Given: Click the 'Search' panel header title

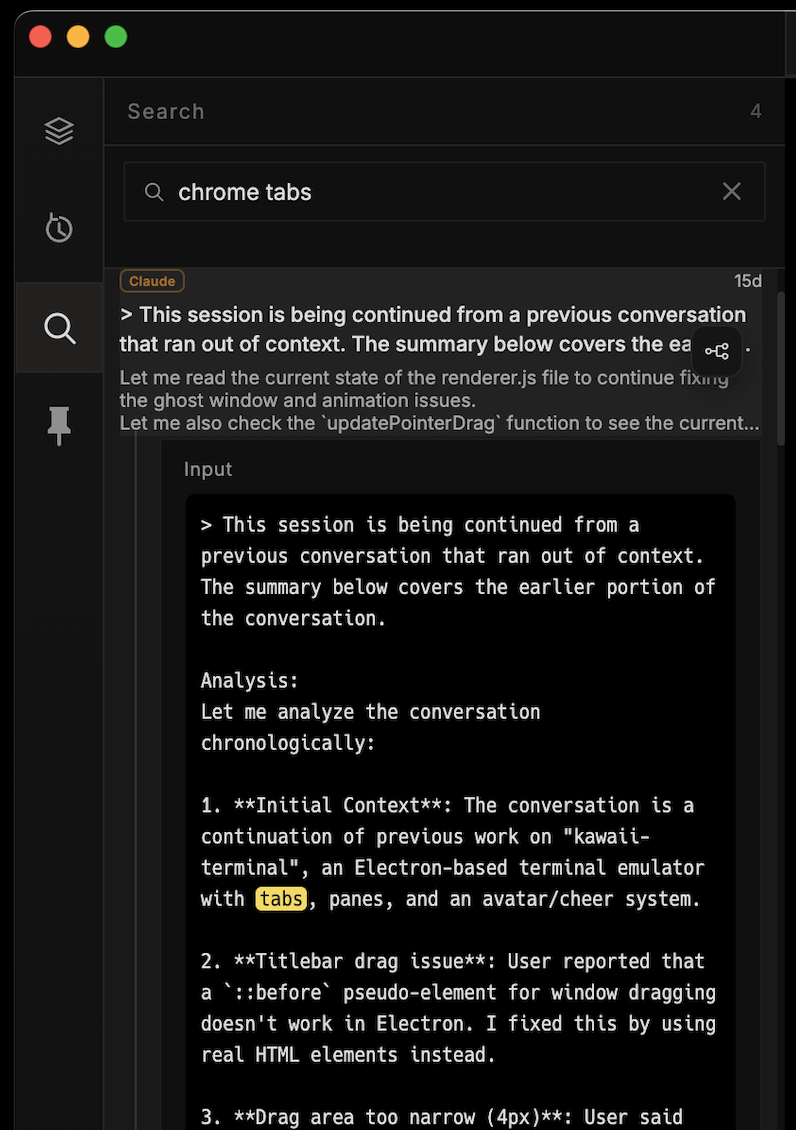Looking at the screenshot, I should point(166,111).
